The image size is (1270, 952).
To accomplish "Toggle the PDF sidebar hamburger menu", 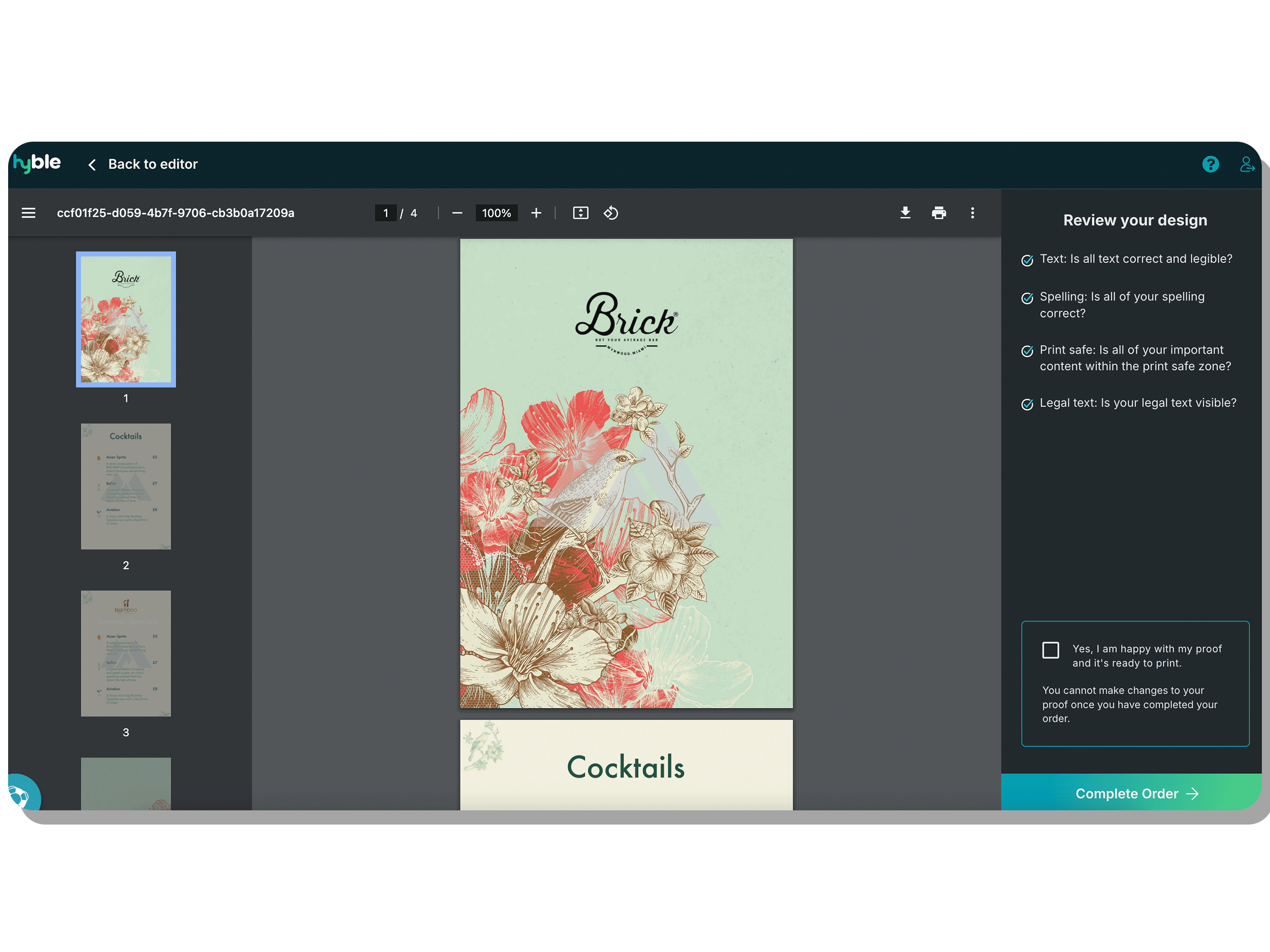I will [28, 213].
